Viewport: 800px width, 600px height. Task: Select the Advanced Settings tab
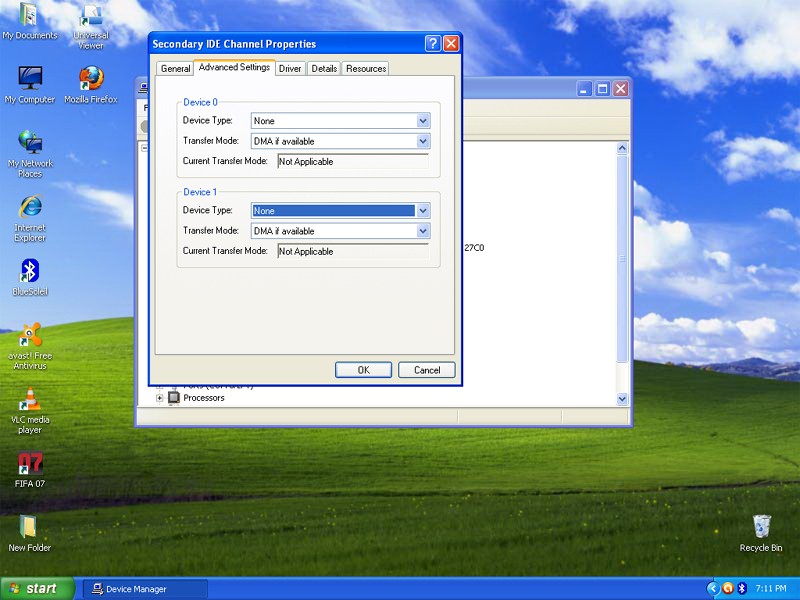[234, 67]
